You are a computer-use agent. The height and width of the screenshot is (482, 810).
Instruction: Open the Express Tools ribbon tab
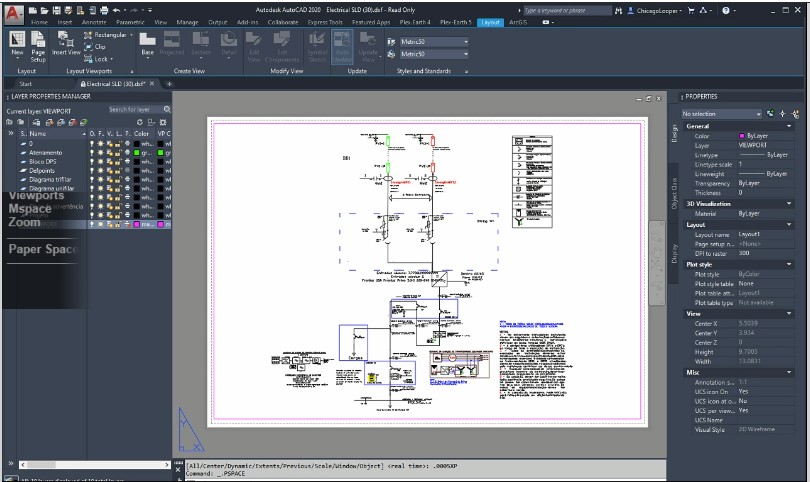[x=325, y=22]
